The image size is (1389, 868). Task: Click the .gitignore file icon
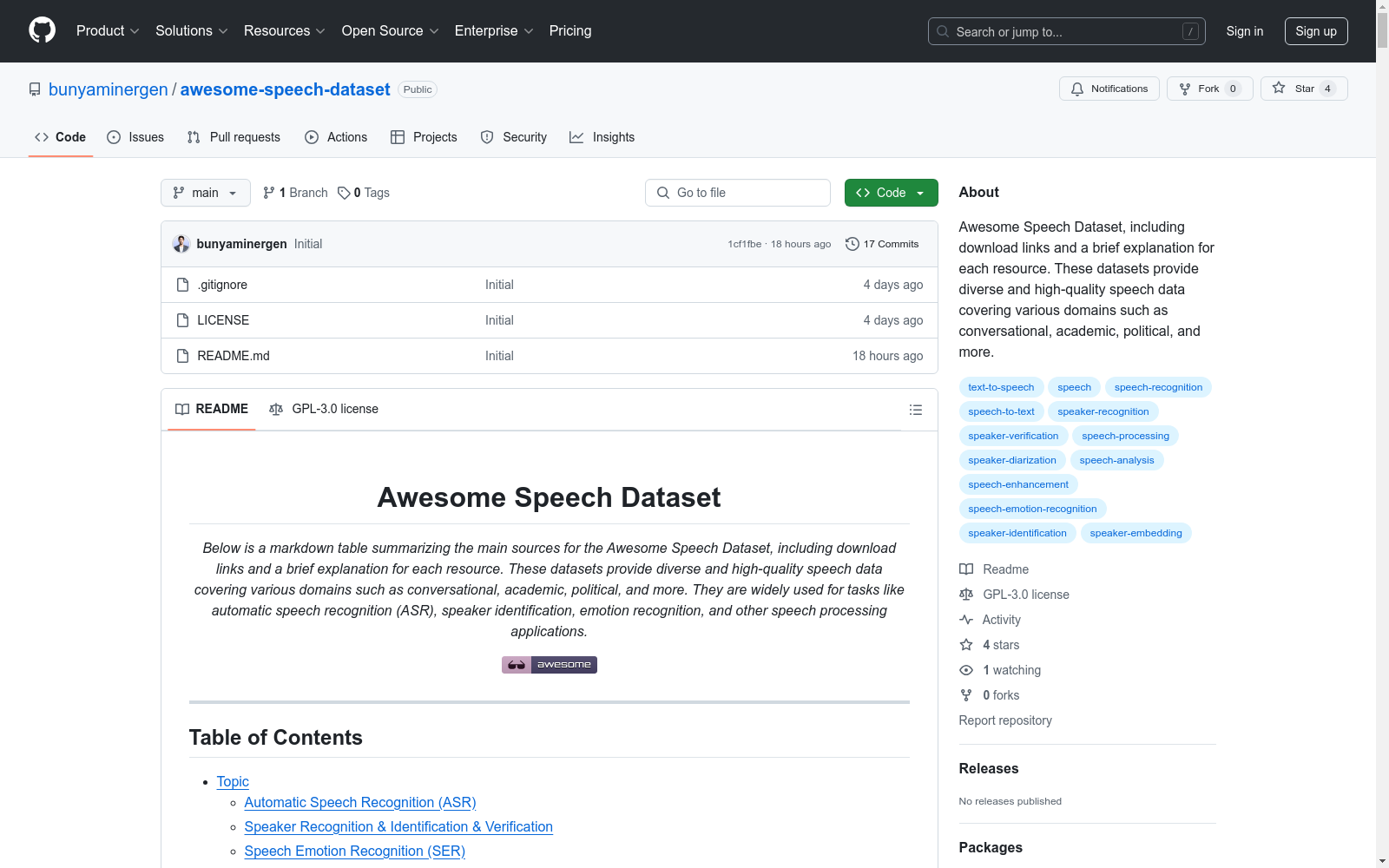coord(182,285)
